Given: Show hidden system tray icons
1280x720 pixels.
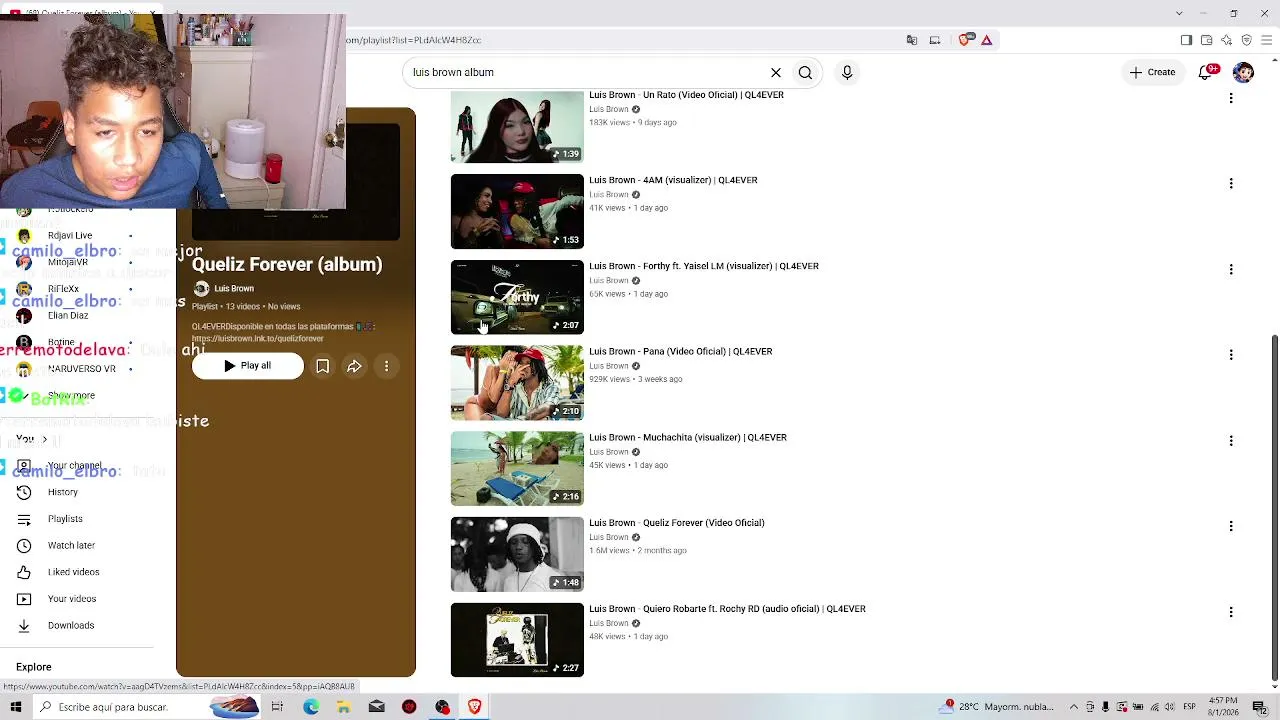Looking at the screenshot, I should (x=1074, y=707).
